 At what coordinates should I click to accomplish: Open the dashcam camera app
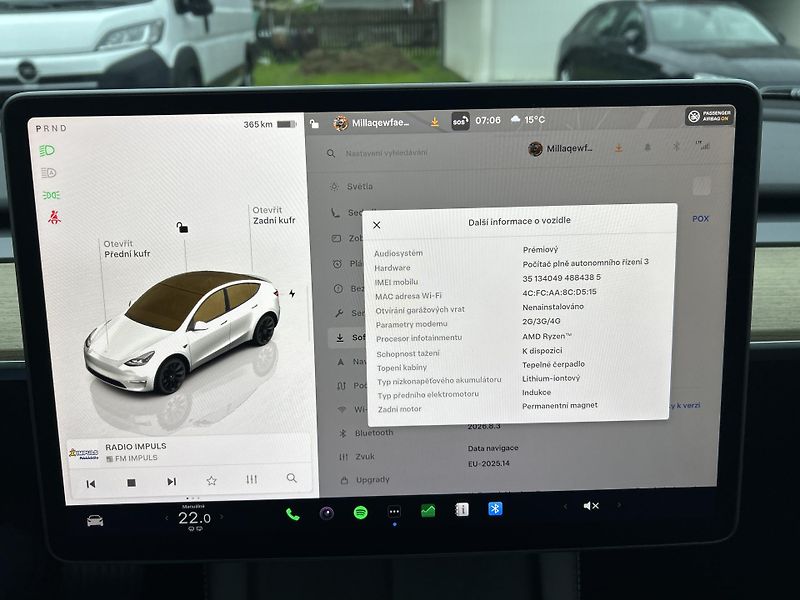(x=327, y=513)
